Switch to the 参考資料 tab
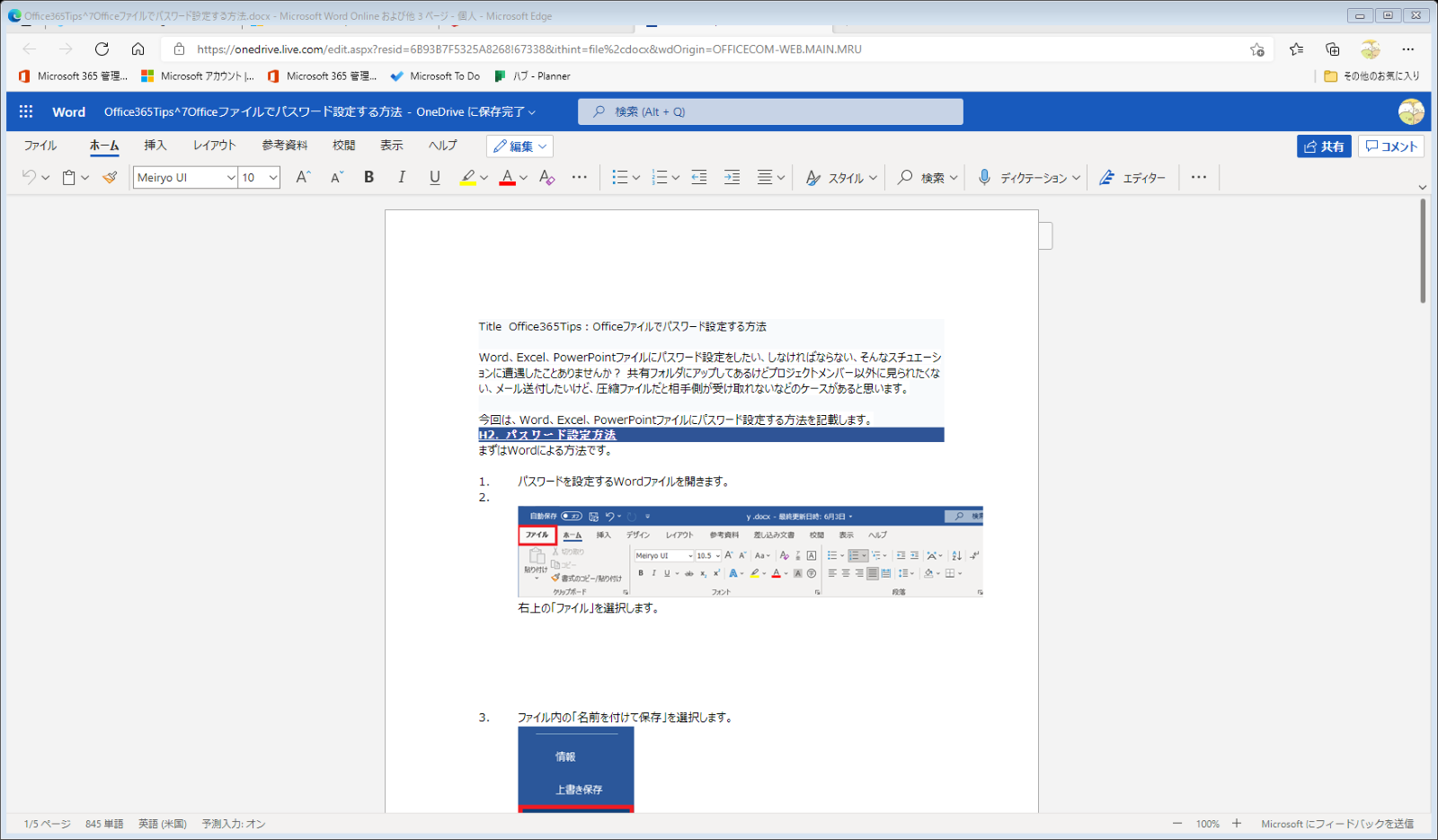Screen dimensions: 1438x840 [285, 146]
